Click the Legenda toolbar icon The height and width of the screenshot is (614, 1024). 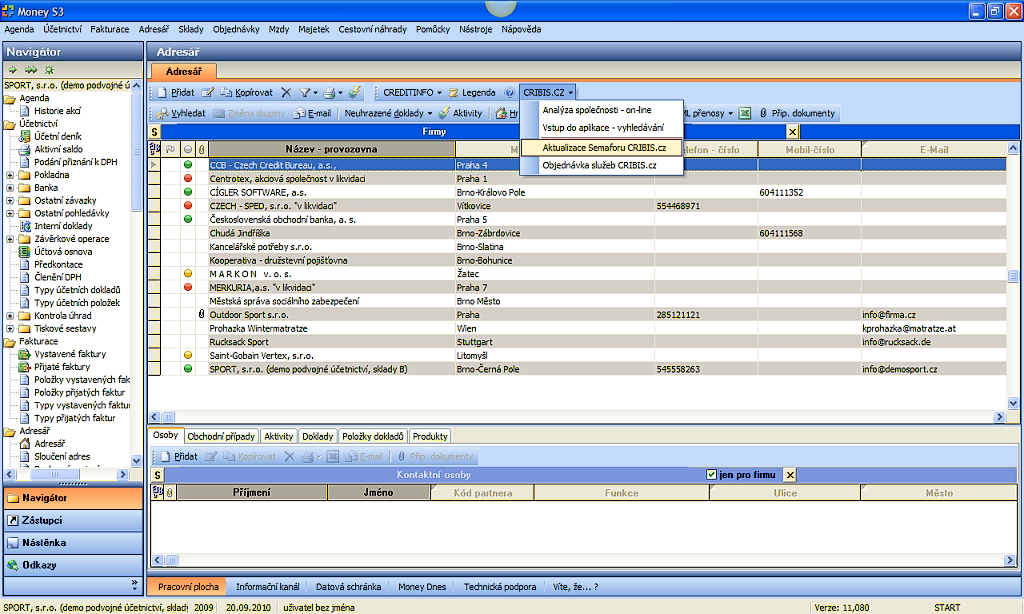click(471, 92)
